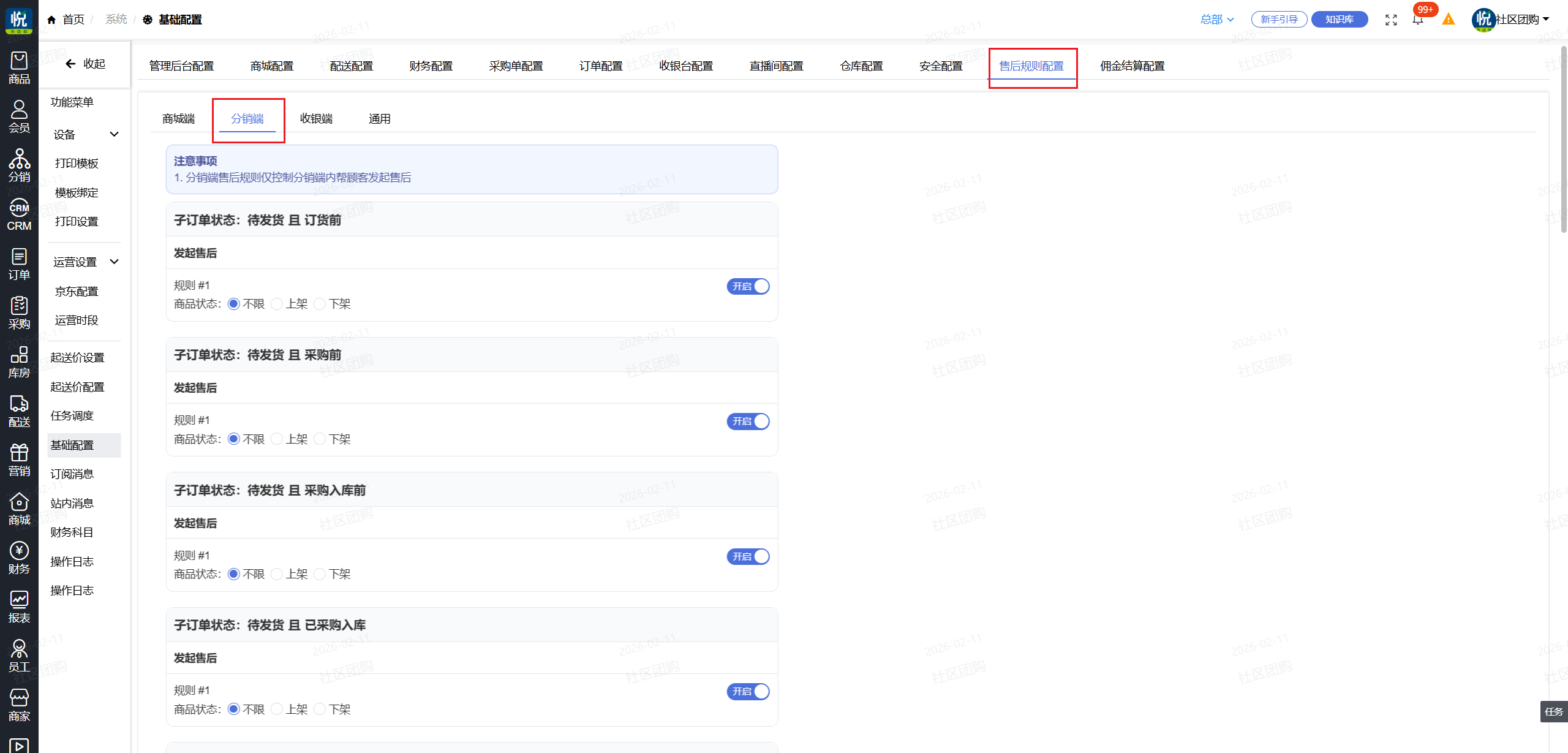Open the 总部 dropdown

[x=1216, y=20]
